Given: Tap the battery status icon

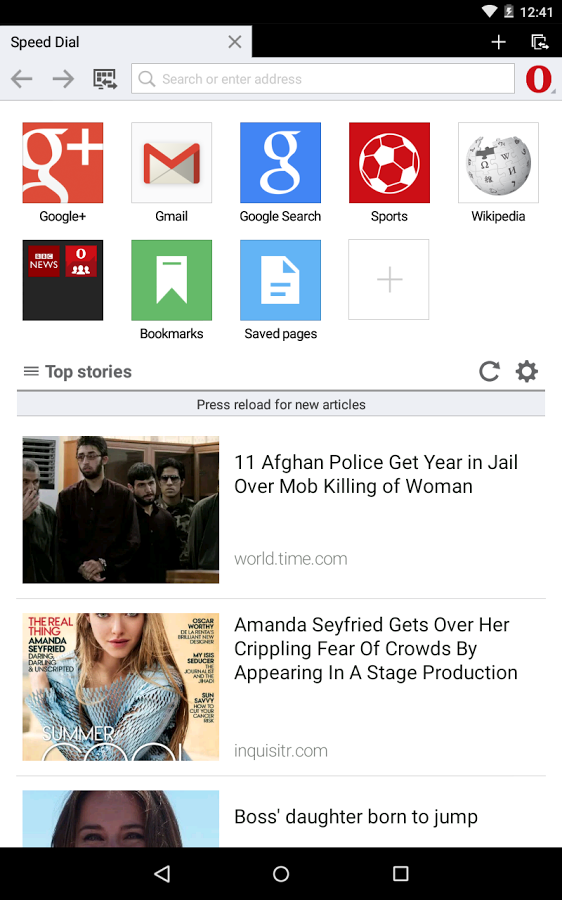Looking at the screenshot, I should (x=508, y=11).
